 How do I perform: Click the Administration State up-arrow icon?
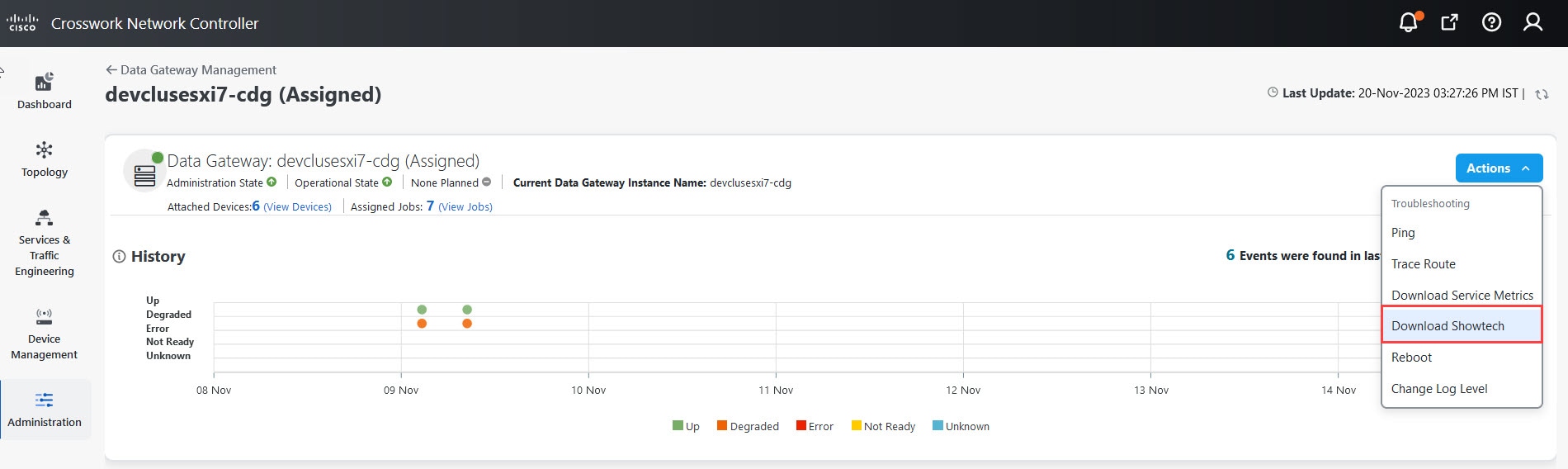(x=272, y=182)
